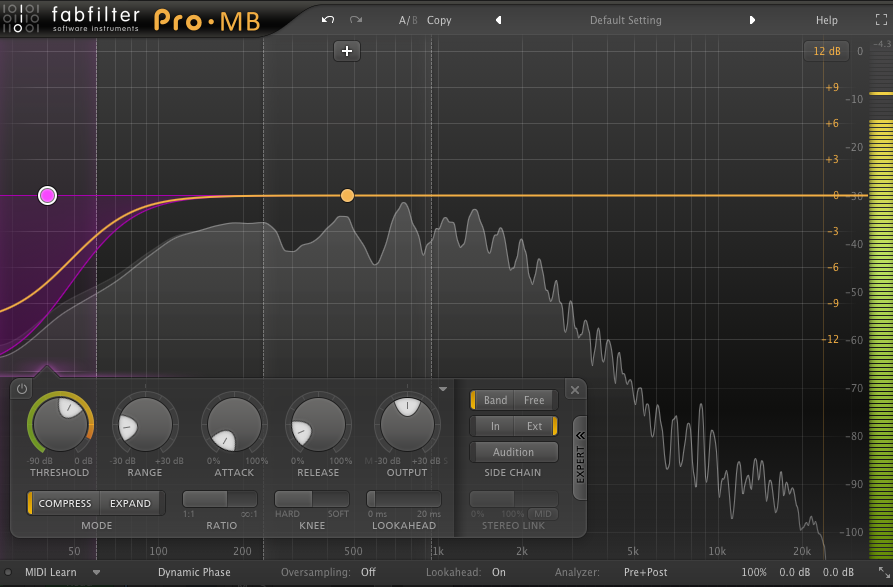Go to previous preset arrow
The image size is (893, 587).
pyautogui.click(x=498, y=20)
